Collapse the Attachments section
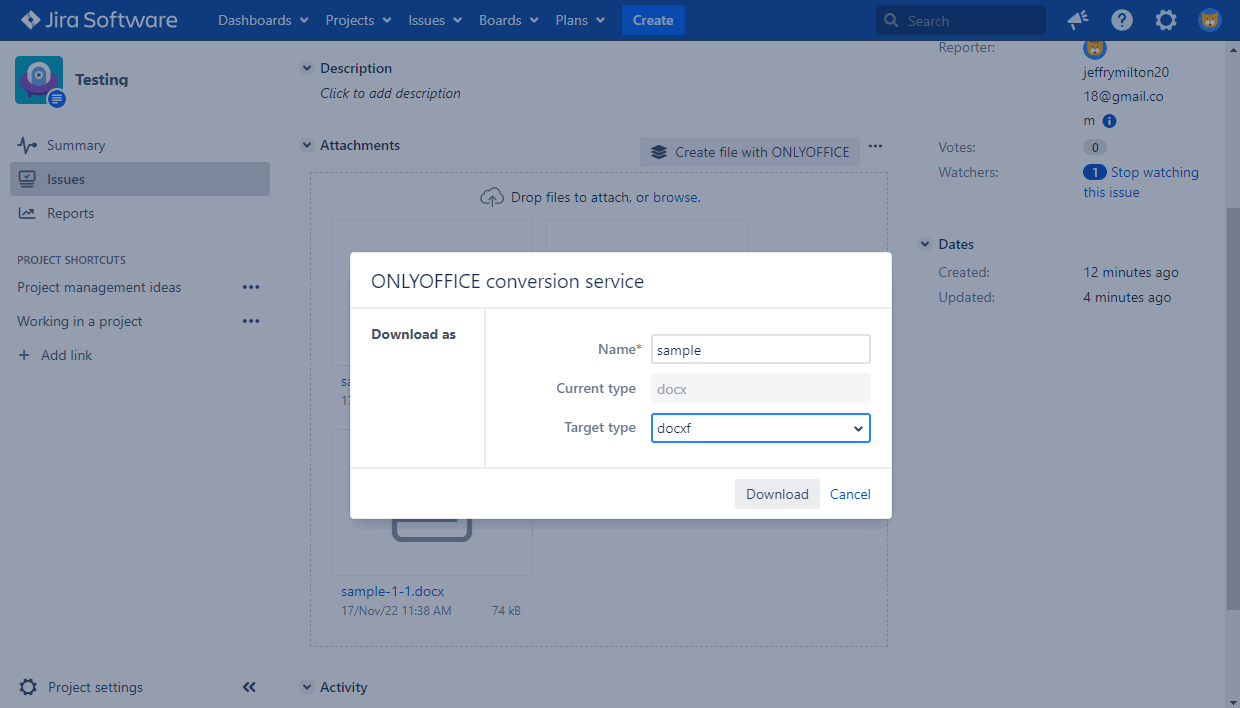The height and width of the screenshot is (708, 1240). [307, 145]
